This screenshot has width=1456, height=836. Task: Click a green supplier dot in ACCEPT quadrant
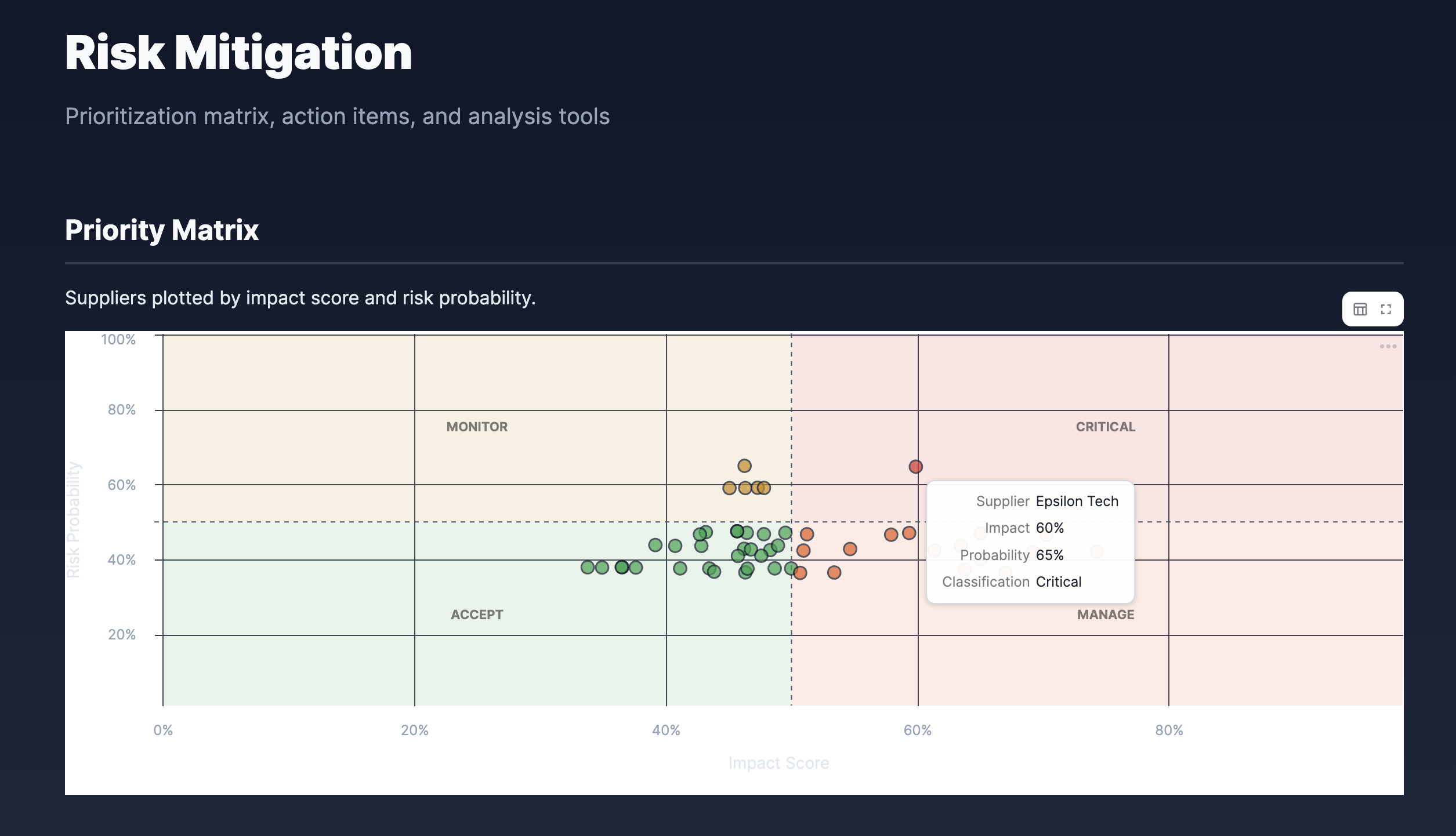[x=675, y=545]
